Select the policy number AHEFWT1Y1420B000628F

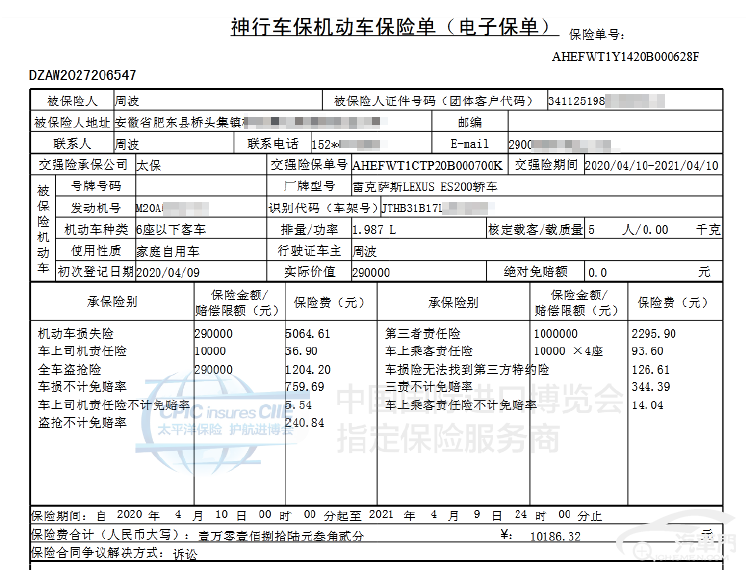coord(625,57)
